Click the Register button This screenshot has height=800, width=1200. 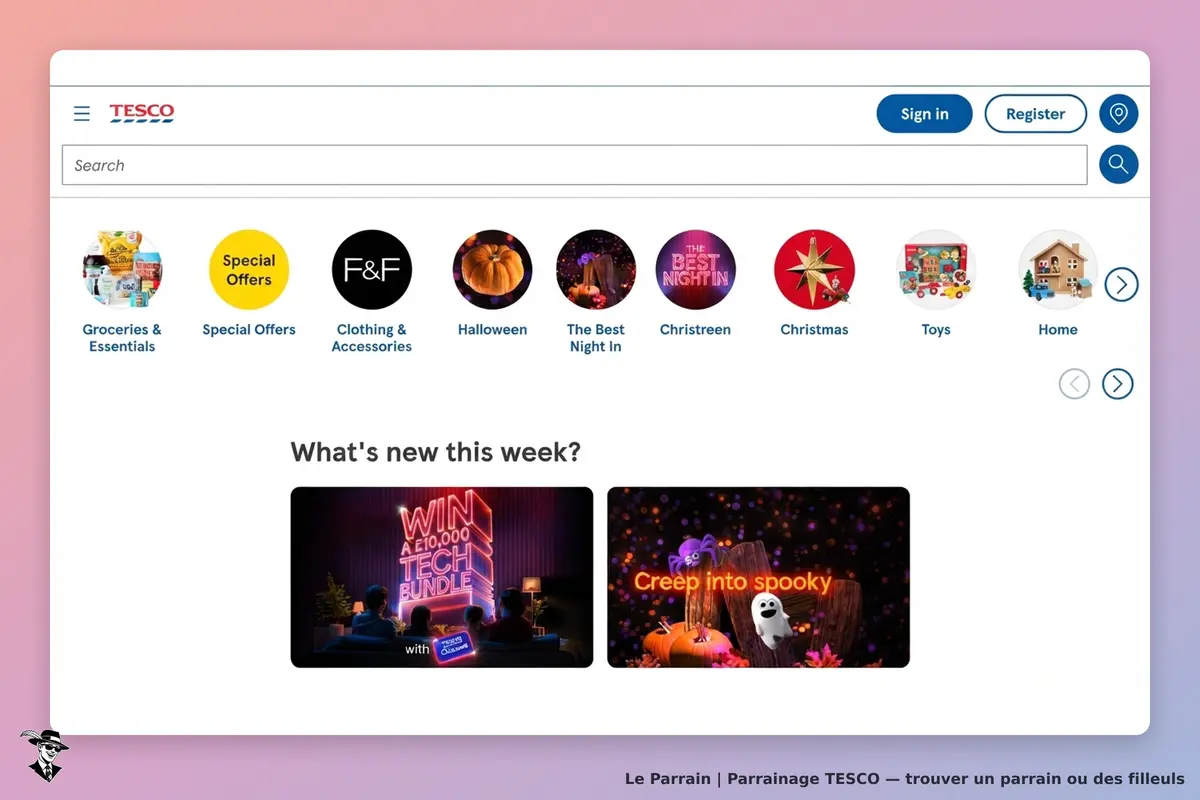(x=1036, y=114)
